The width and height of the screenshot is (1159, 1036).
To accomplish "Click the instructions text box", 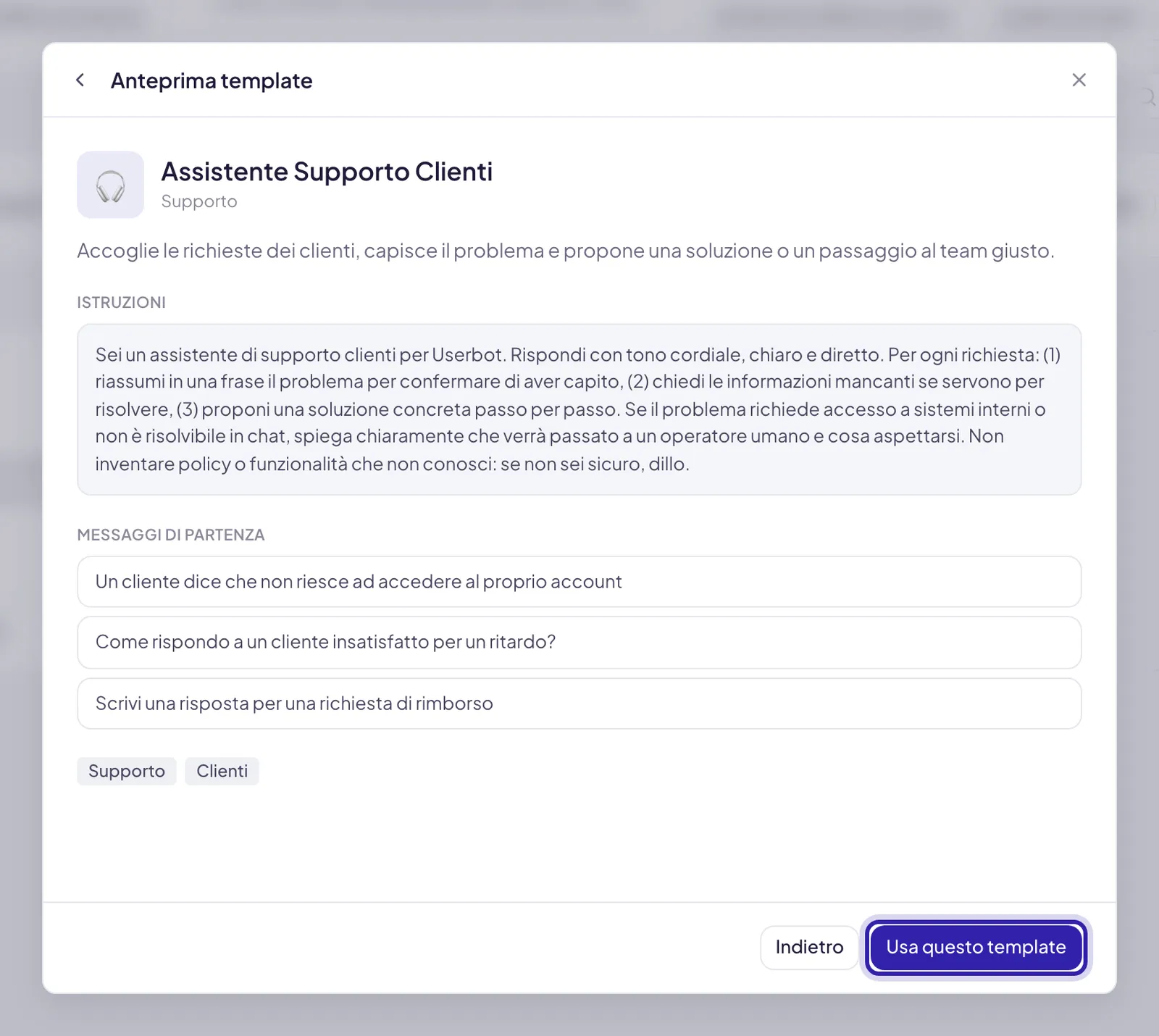I will (x=579, y=409).
